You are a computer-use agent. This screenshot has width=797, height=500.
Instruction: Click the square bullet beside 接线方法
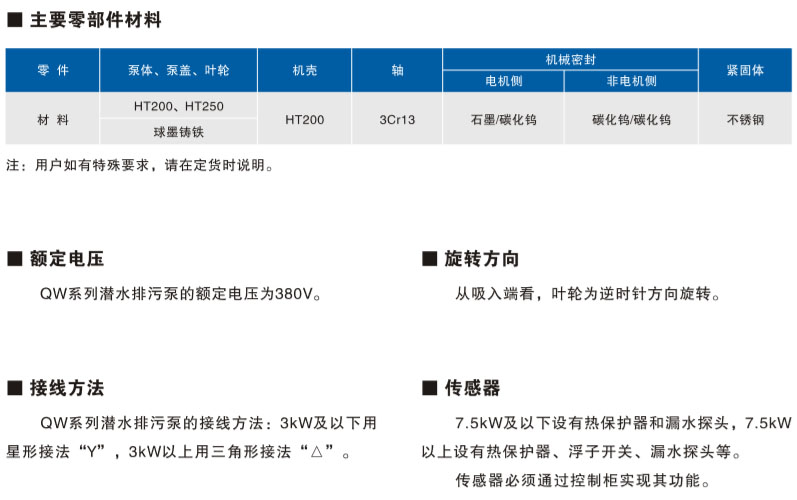pos(14,388)
